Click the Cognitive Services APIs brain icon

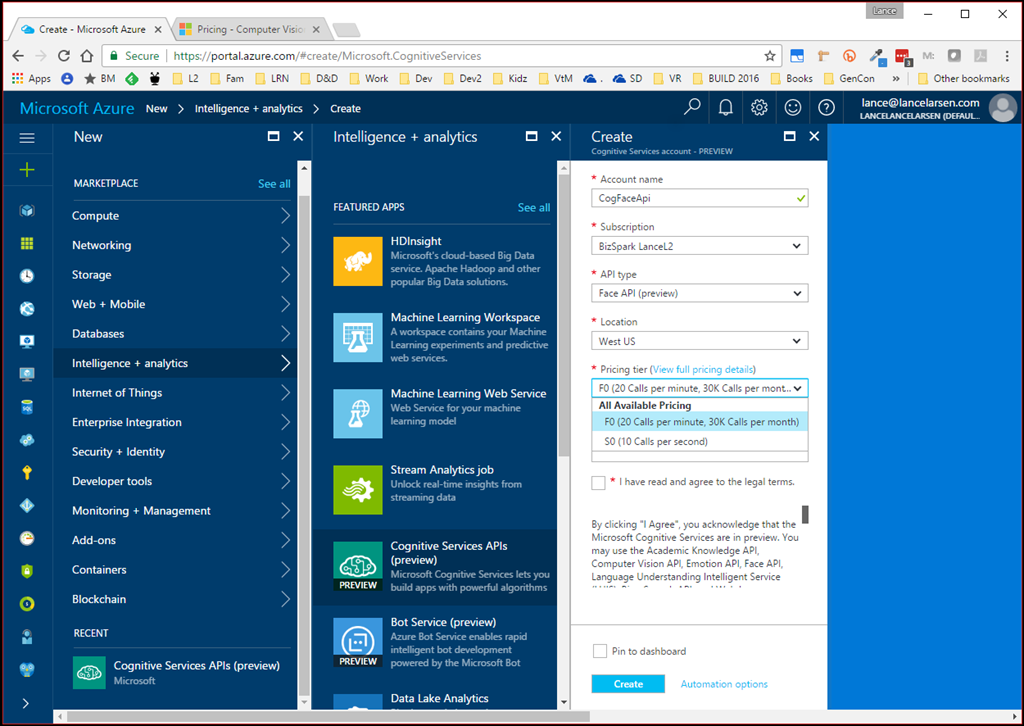click(x=358, y=566)
